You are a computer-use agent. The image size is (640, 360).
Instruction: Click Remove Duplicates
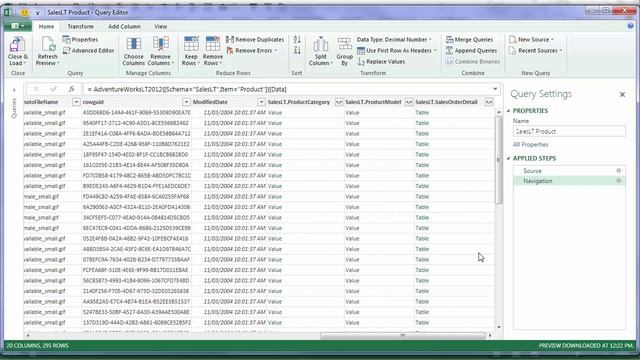(x=255, y=40)
